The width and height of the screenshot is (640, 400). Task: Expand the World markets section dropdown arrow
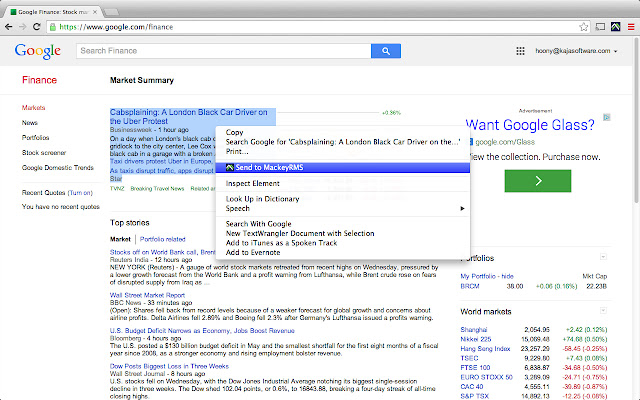coord(603,311)
